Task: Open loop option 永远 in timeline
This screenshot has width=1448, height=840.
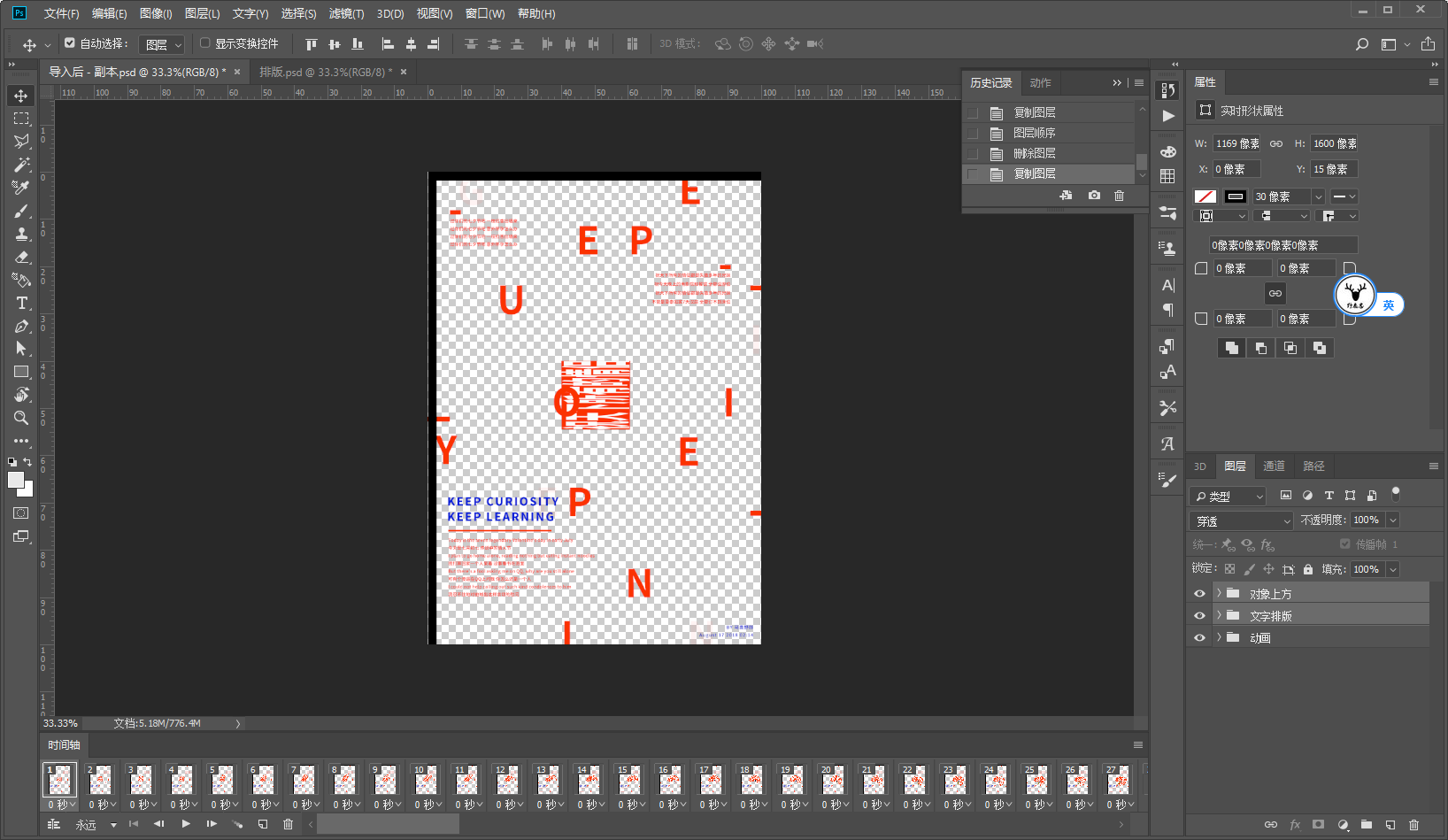Action: pyautogui.click(x=96, y=824)
